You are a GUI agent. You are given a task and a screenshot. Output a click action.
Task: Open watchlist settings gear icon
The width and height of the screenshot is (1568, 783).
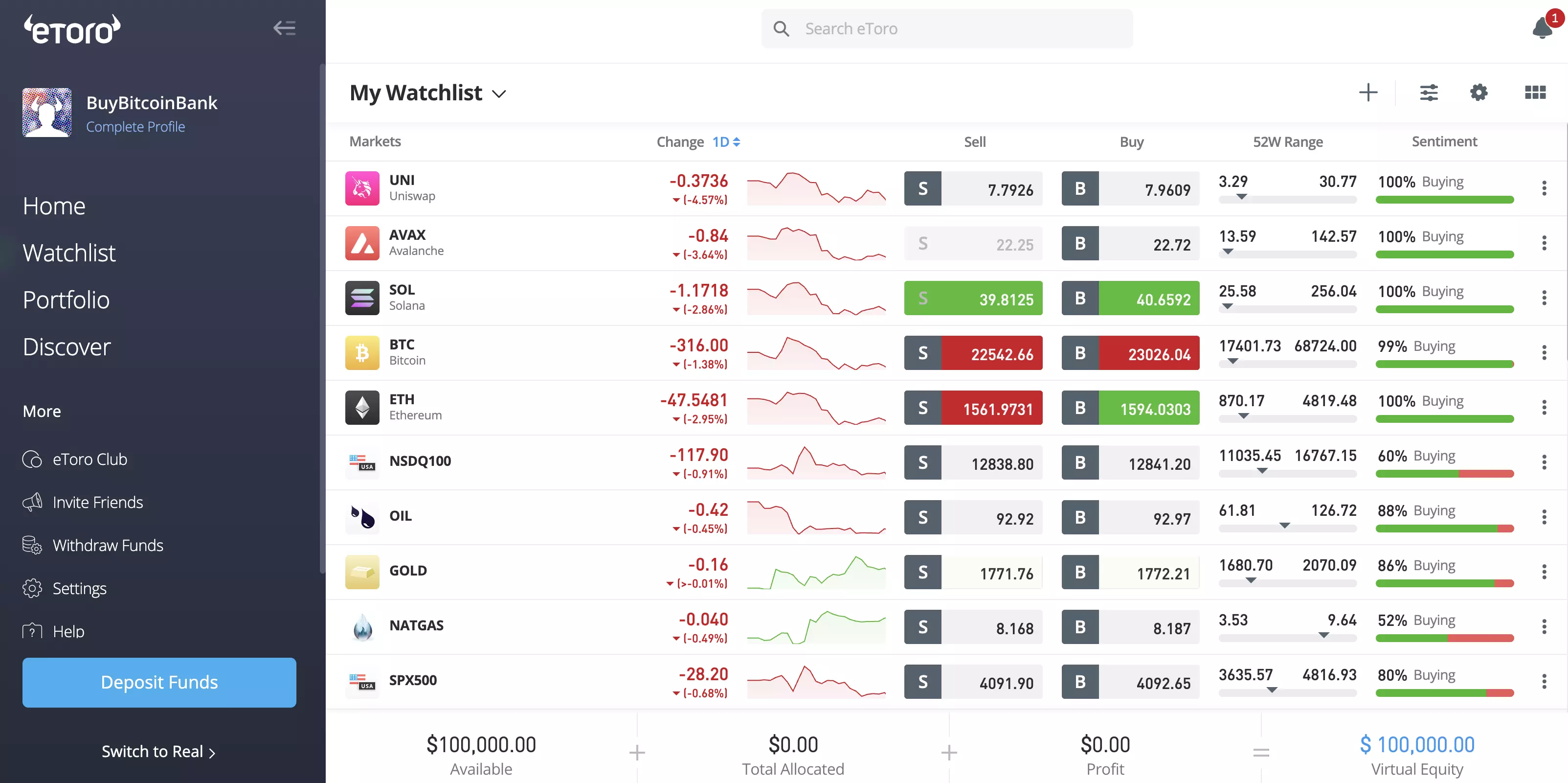coord(1478,92)
